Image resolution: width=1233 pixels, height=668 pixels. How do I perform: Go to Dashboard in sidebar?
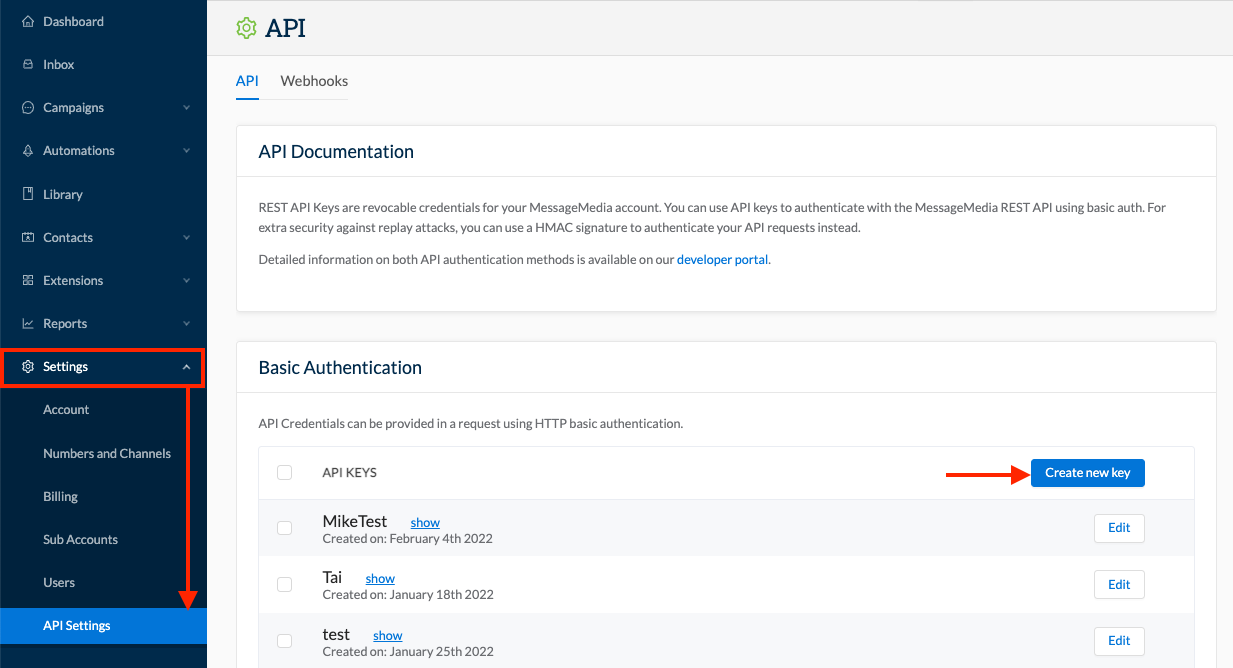pyautogui.click(x=73, y=21)
